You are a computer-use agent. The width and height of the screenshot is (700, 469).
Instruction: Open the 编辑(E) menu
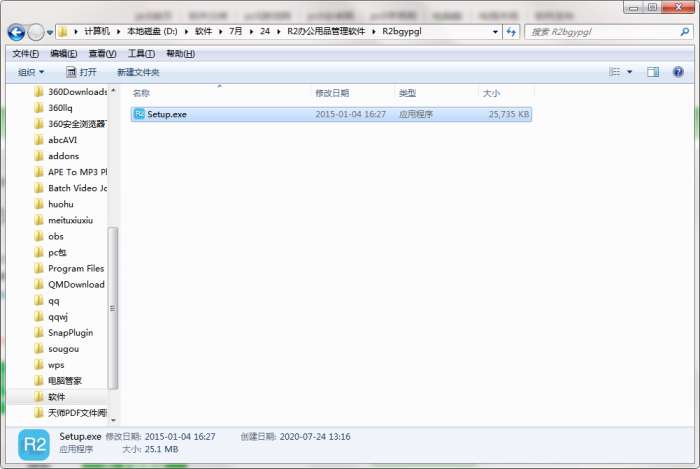[63, 54]
